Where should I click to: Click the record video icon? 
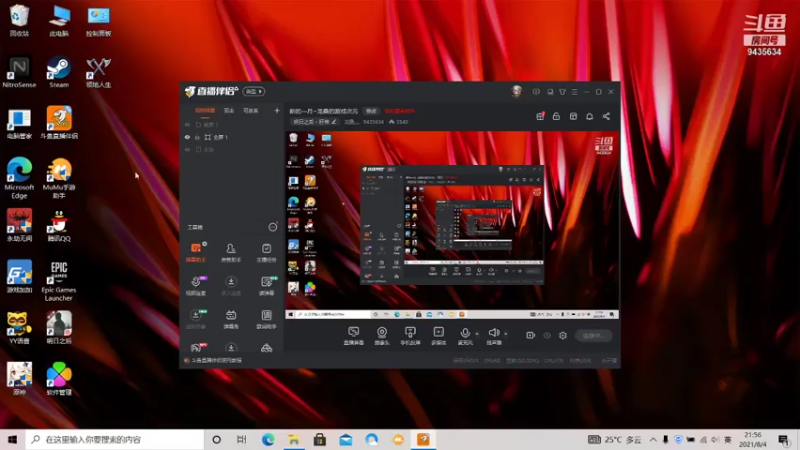[531, 336]
